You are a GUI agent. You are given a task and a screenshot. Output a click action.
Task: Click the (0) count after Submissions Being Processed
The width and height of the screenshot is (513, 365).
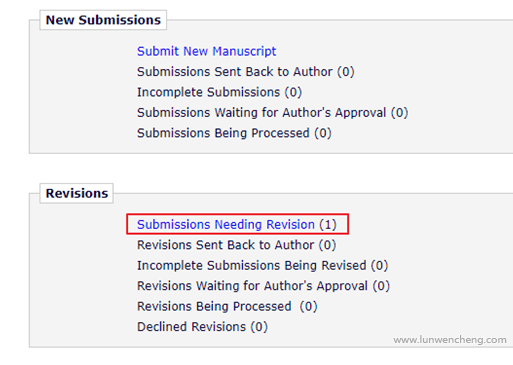pyautogui.click(x=323, y=133)
